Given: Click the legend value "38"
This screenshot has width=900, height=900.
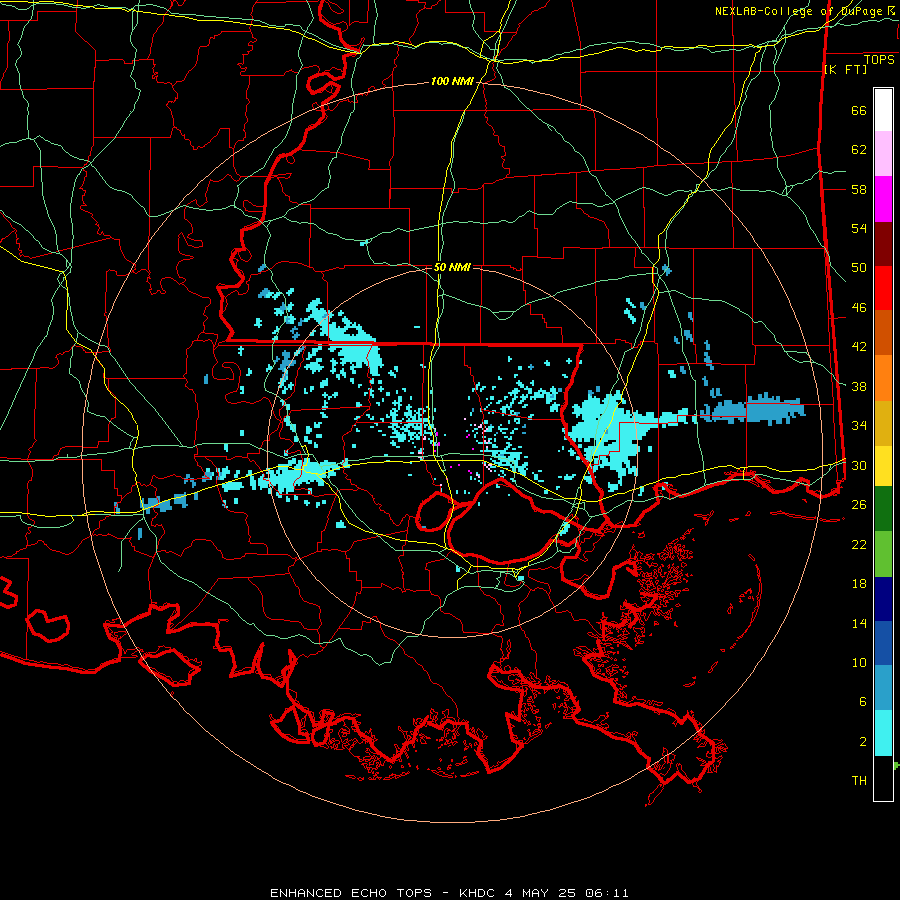Looking at the screenshot, I should [859, 386].
